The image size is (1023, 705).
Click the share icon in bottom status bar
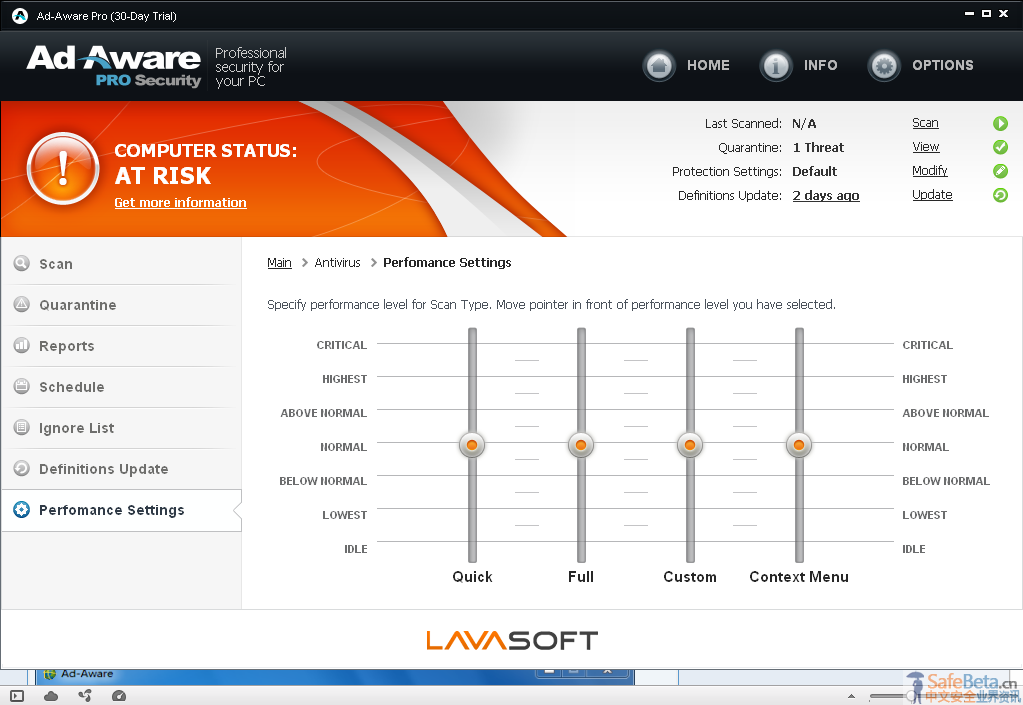[x=85, y=696]
